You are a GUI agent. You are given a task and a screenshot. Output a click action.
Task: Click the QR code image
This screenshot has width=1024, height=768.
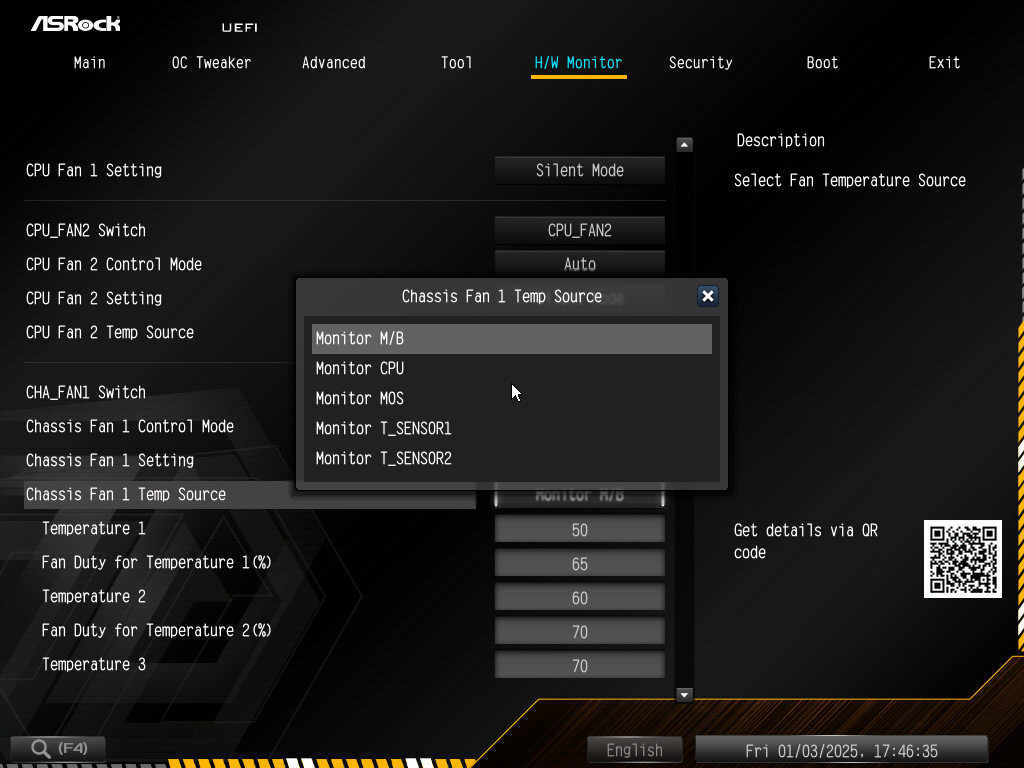point(962,559)
